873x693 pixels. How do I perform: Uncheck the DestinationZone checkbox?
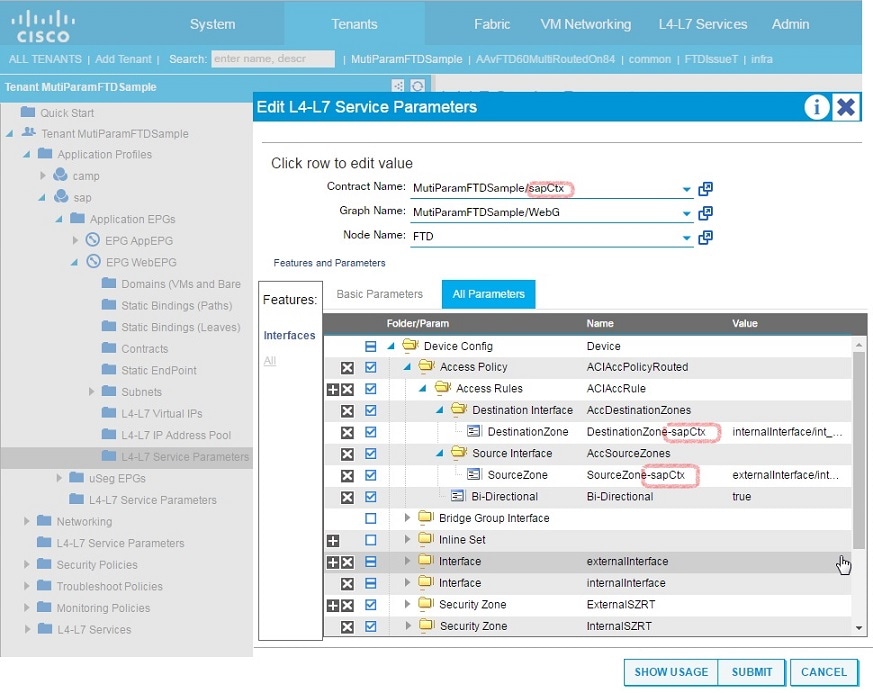click(x=371, y=432)
